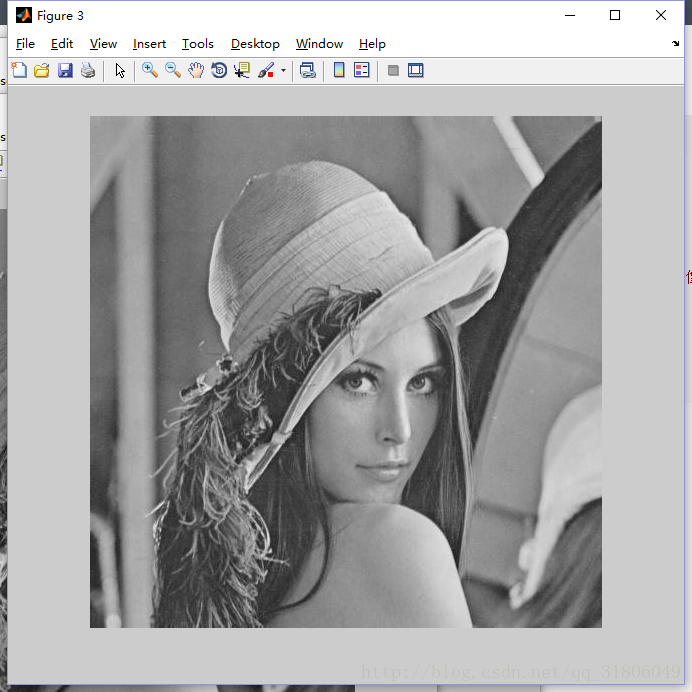Viewport: 692px width, 692px height.
Task: Insert a legend using the toolbar icon
Action: pyautogui.click(x=362, y=70)
